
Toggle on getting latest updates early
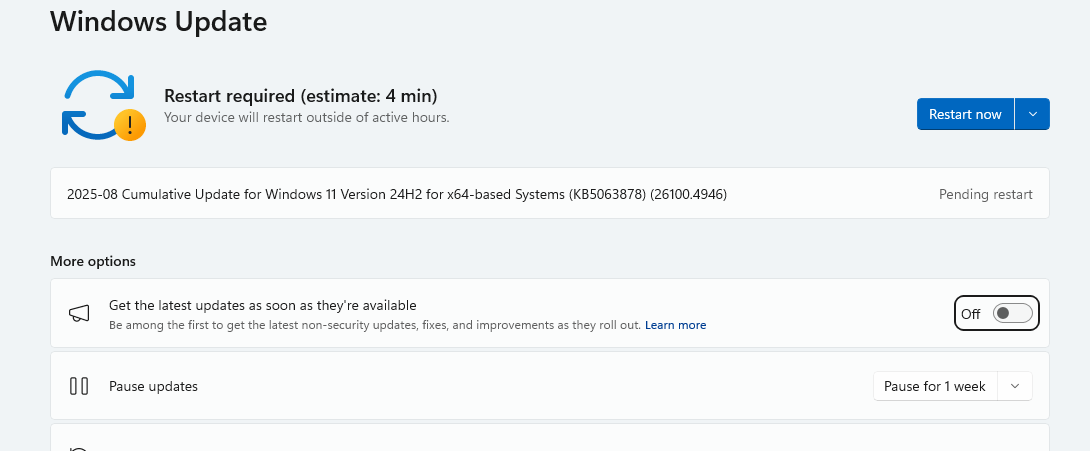tap(1012, 314)
